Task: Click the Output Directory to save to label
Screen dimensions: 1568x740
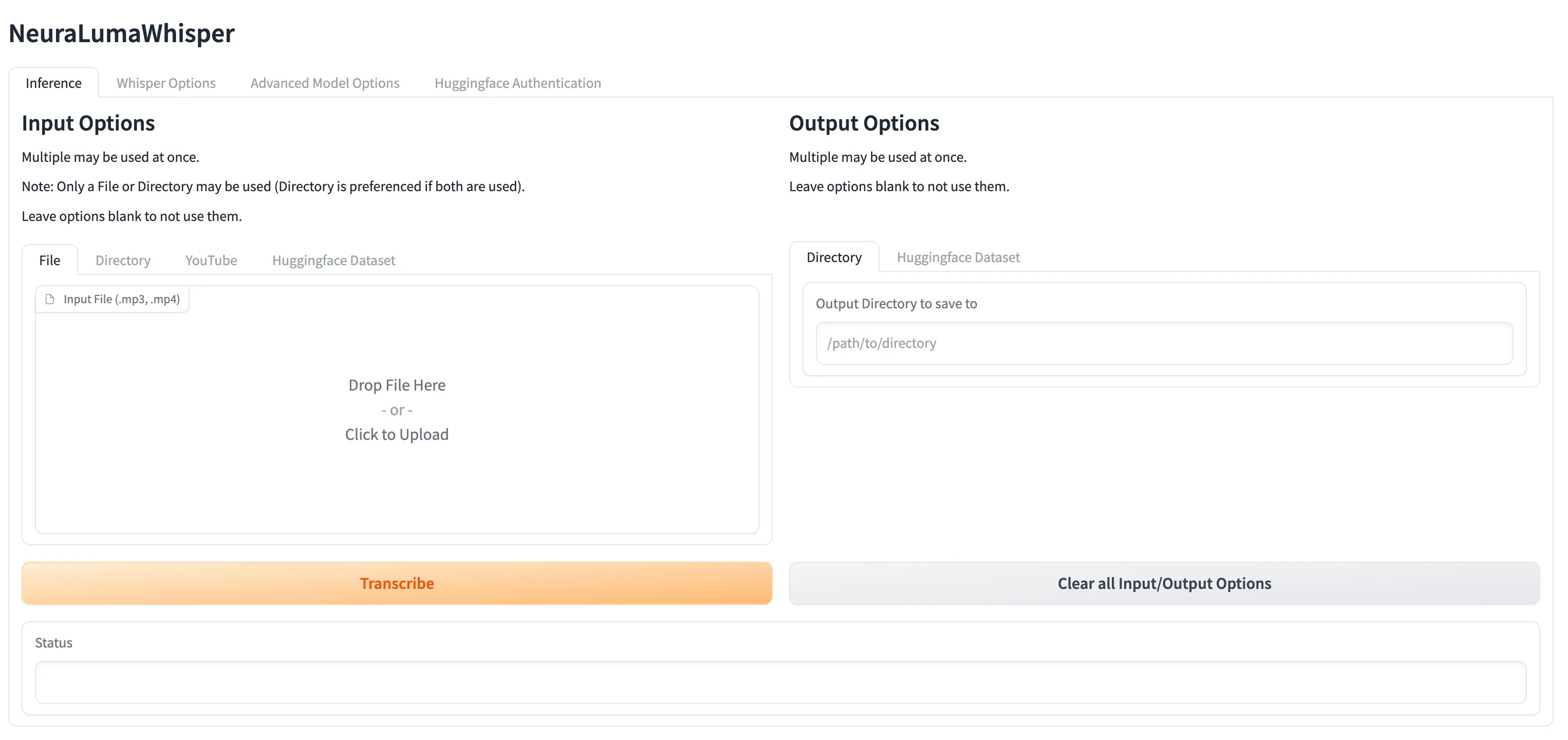Action: tap(895, 303)
